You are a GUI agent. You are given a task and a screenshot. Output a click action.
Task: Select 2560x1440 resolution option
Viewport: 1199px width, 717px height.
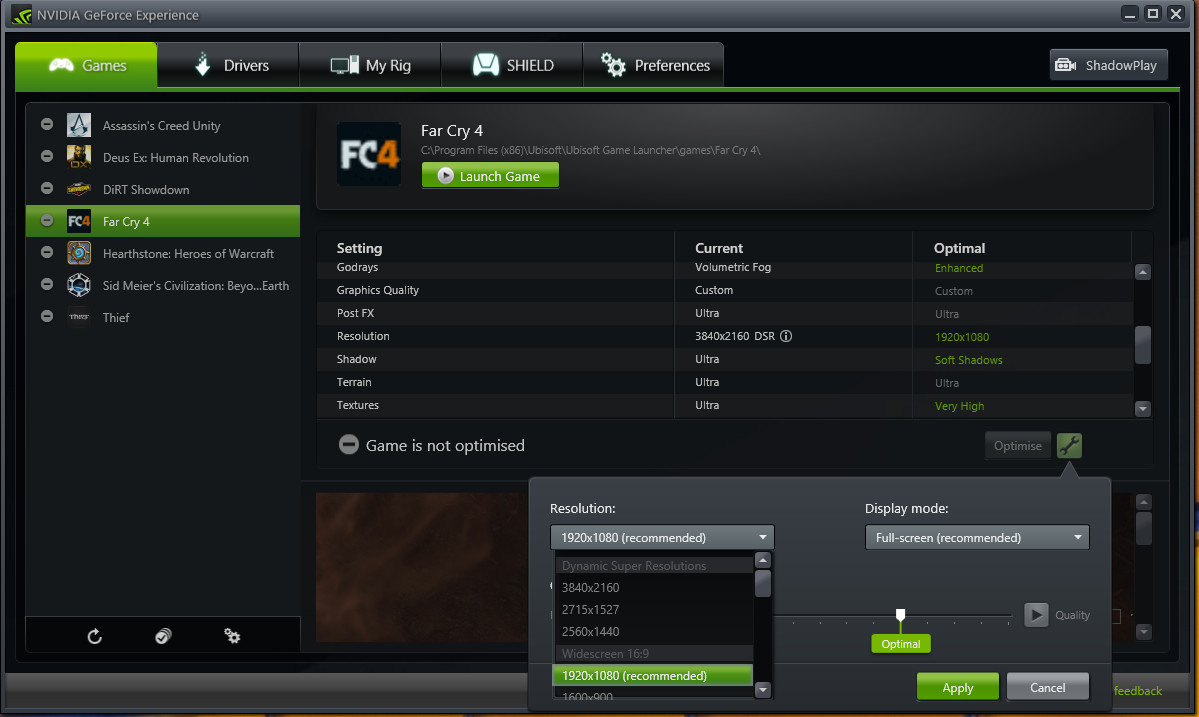click(x=654, y=631)
